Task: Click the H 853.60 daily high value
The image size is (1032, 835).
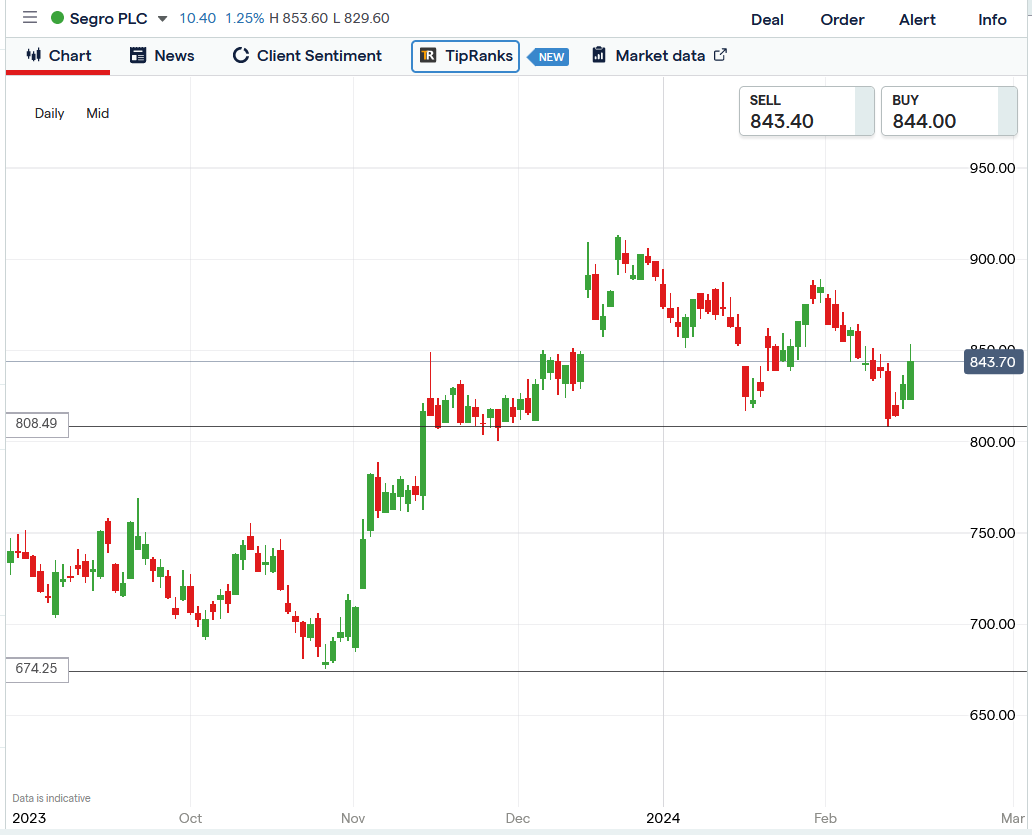Action: (x=298, y=18)
